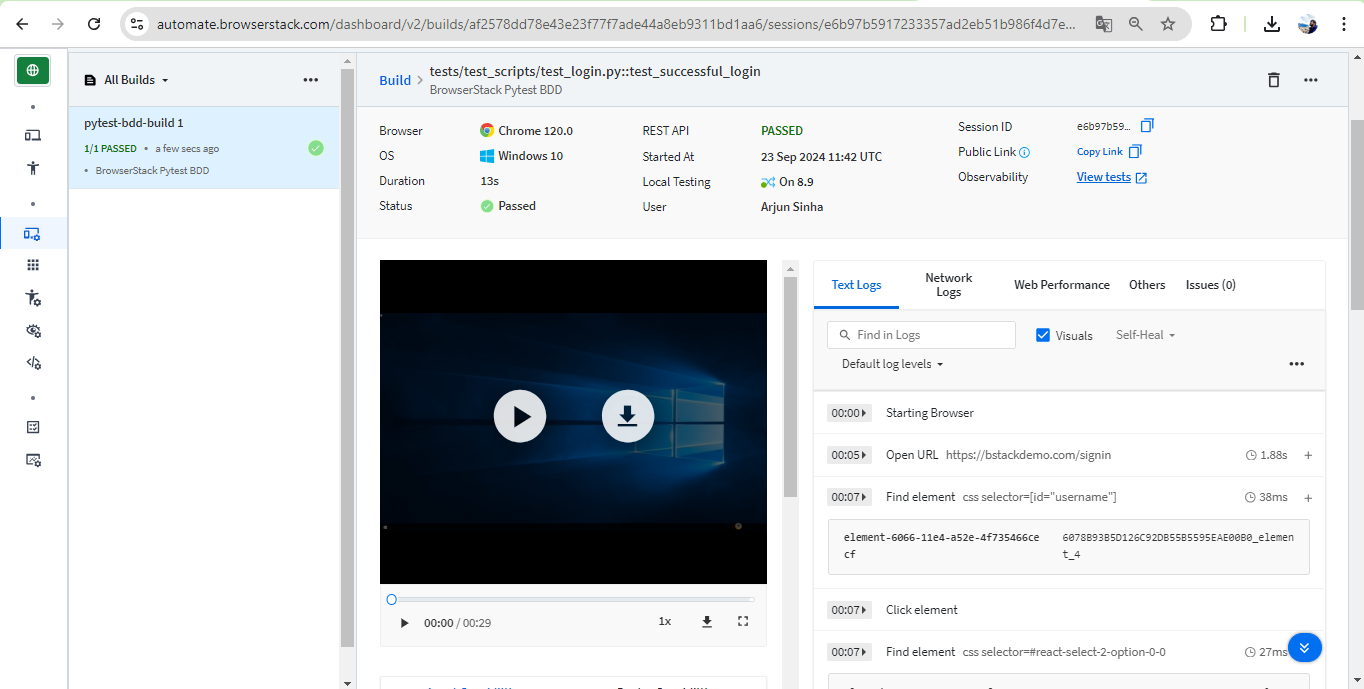Click the browser downloads icon

1271,24
